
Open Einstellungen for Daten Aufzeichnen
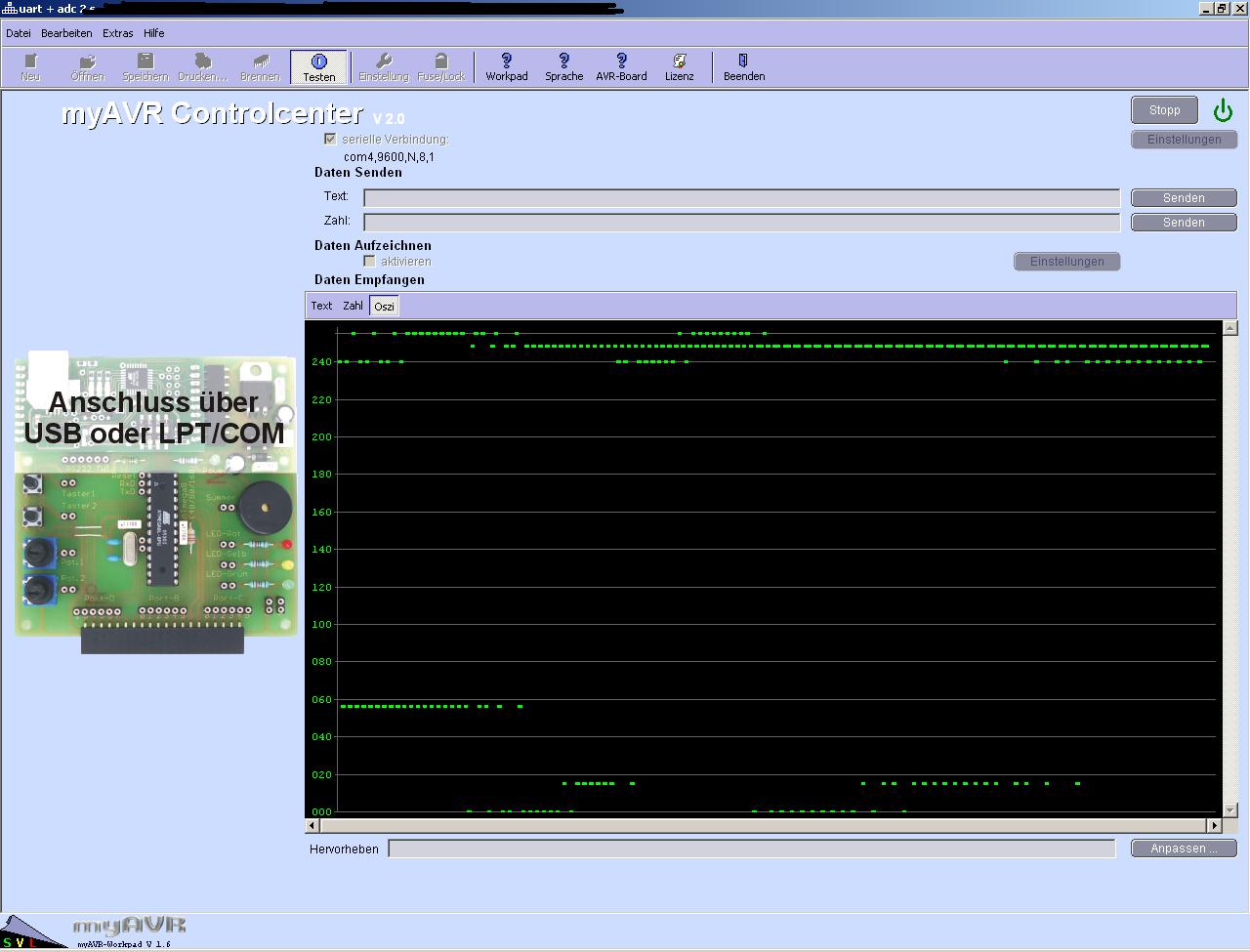[1066, 262]
